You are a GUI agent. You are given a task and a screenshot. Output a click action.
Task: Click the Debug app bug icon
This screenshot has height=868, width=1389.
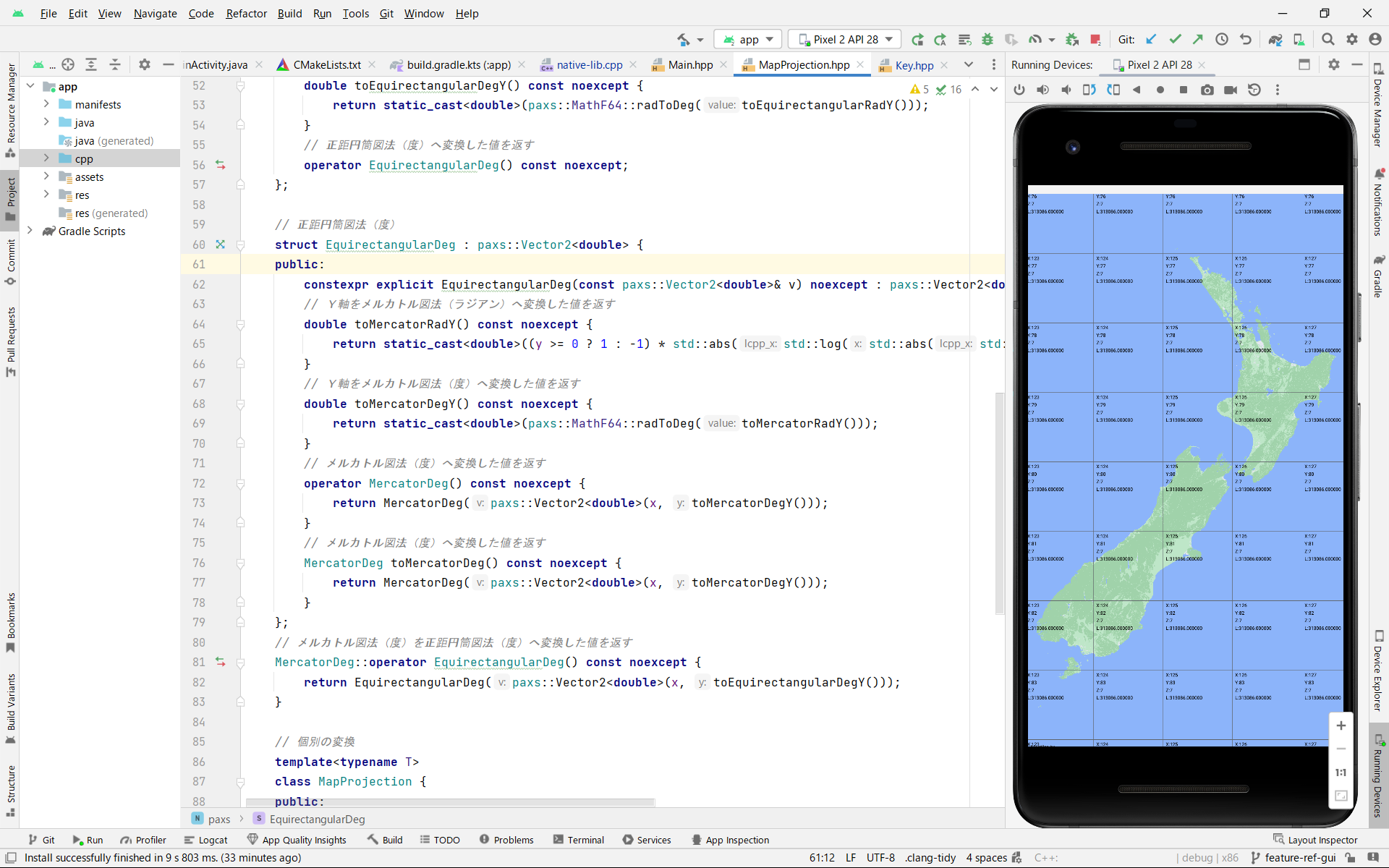pyautogui.click(x=987, y=40)
